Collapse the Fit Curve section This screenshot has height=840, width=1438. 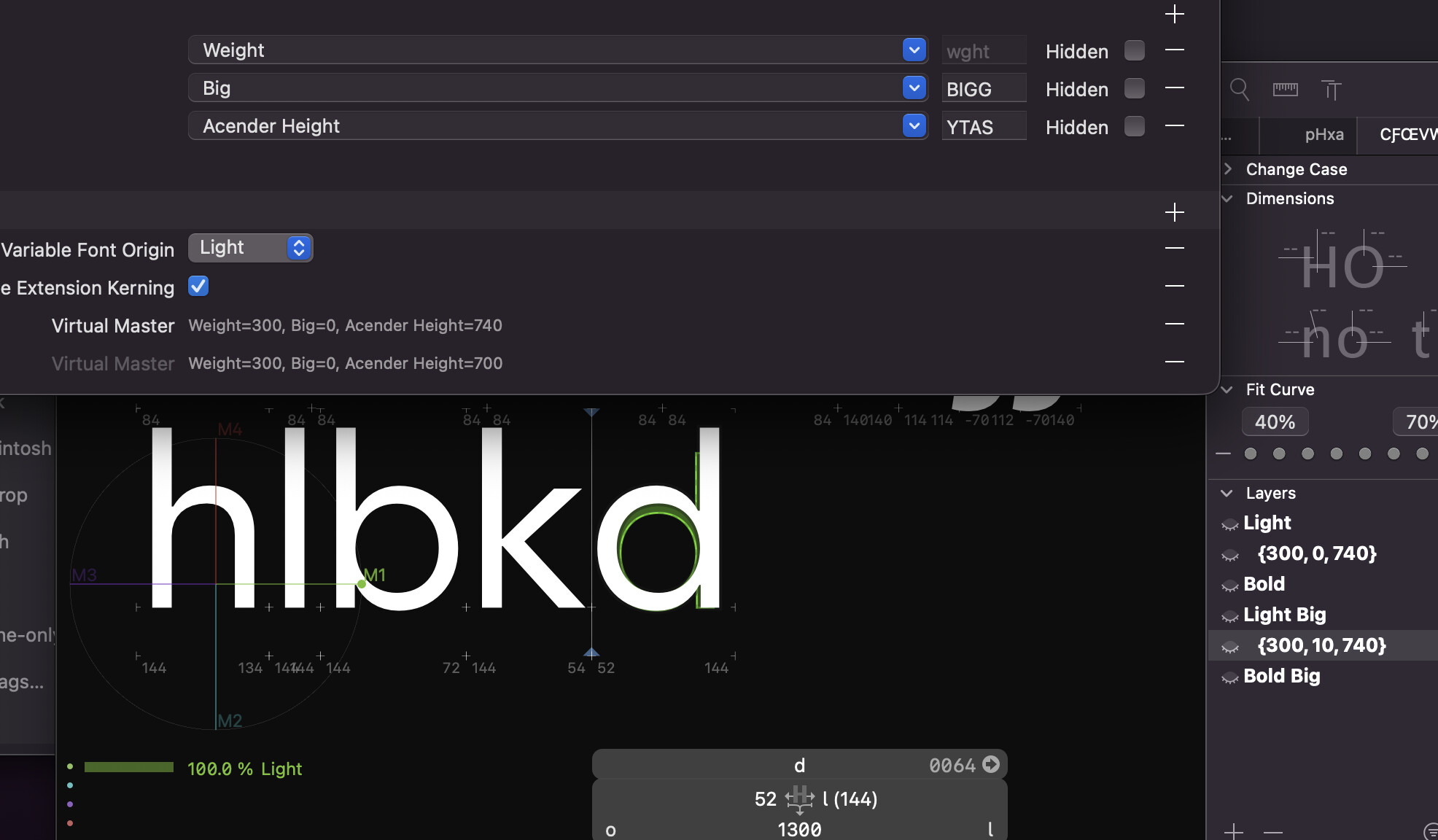(x=1227, y=389)
